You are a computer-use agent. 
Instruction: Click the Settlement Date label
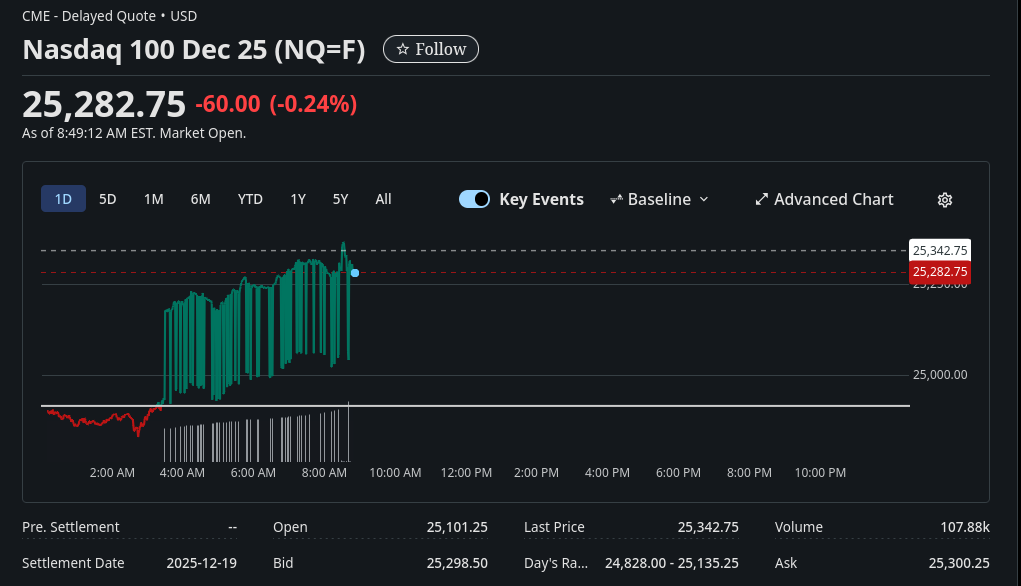pyautogui.click(x=73, y=563)
